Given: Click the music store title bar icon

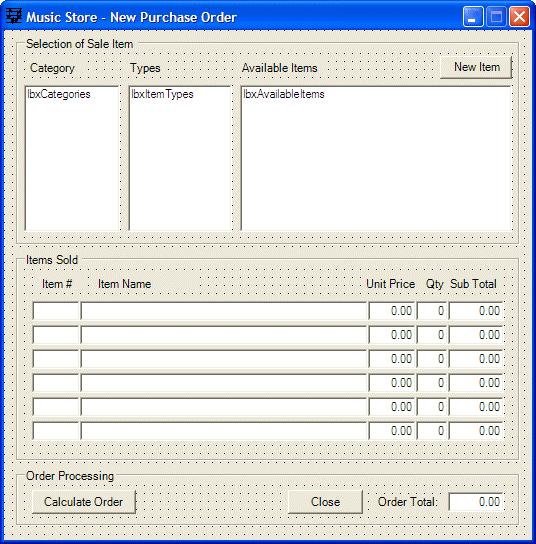Looking at the screenshot, I should [14, 16].
